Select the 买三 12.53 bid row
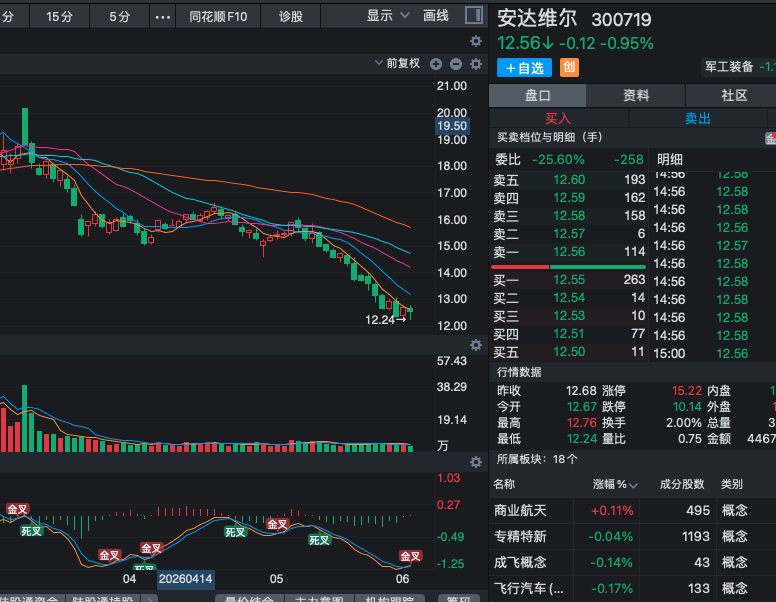 tap(569, 315)
